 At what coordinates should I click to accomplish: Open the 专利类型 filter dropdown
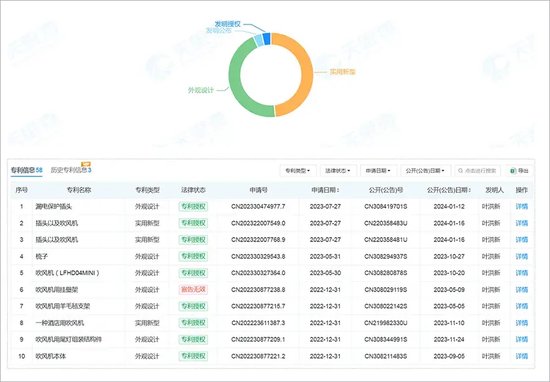[298, 171]
